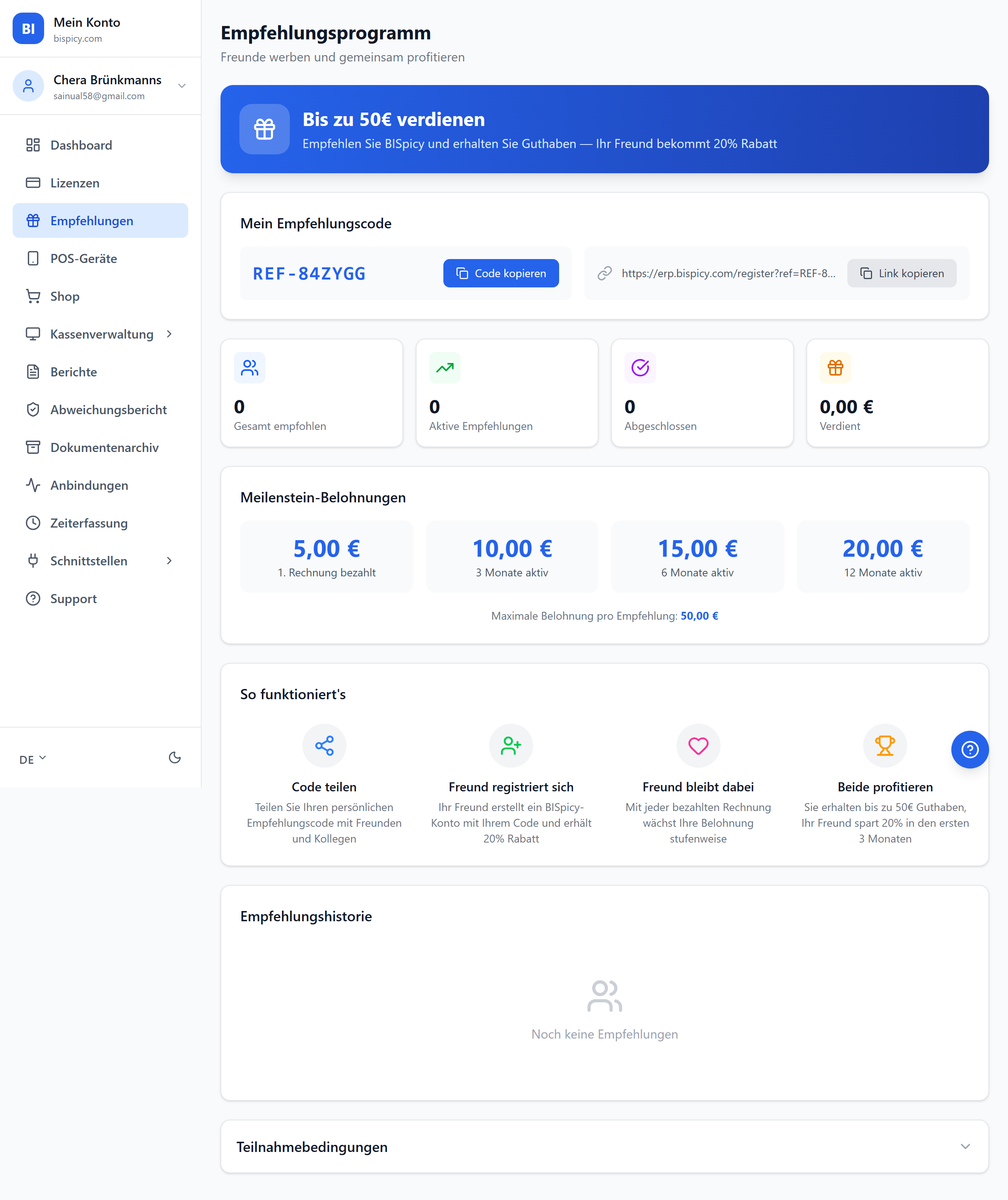Image resolution: width=1008 pixels, height=1200 pixels.
Task: Click the Anbindungen activity icon
Action: (x=33, y=485)
